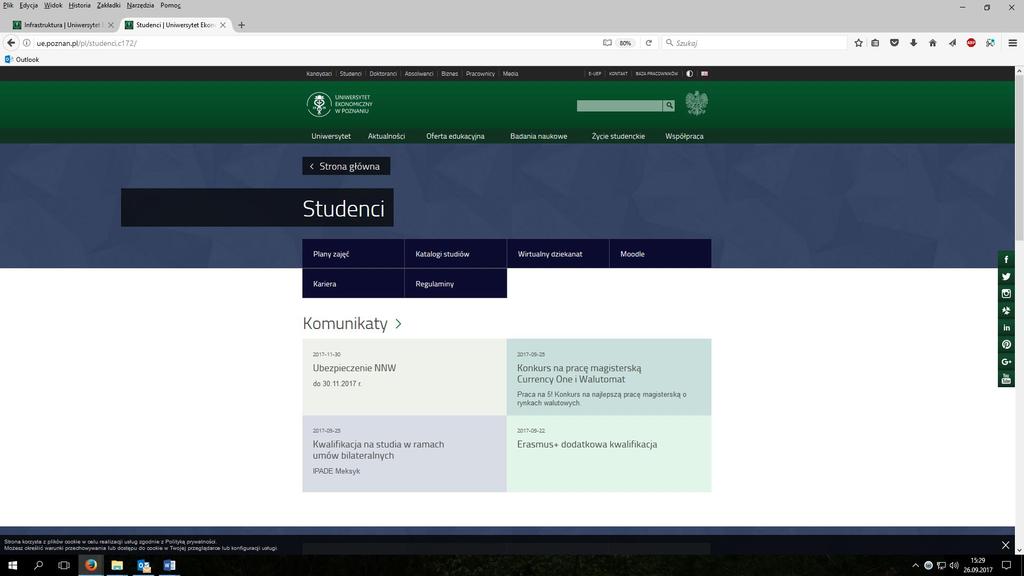
Task: Close the Studenci browser tab
Action: [x=223, y=25]
